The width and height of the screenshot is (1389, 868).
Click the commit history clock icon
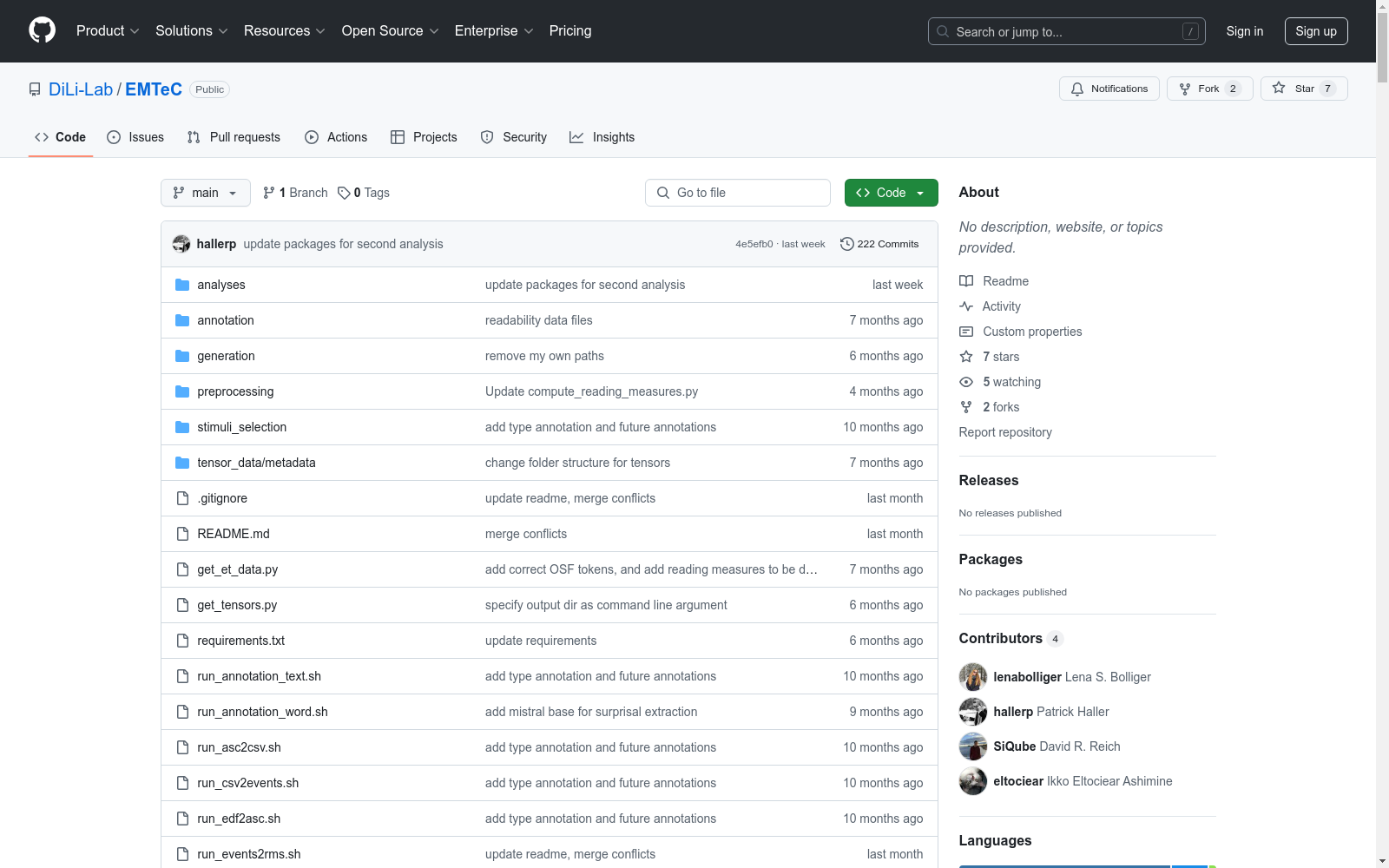coord(847,244)
